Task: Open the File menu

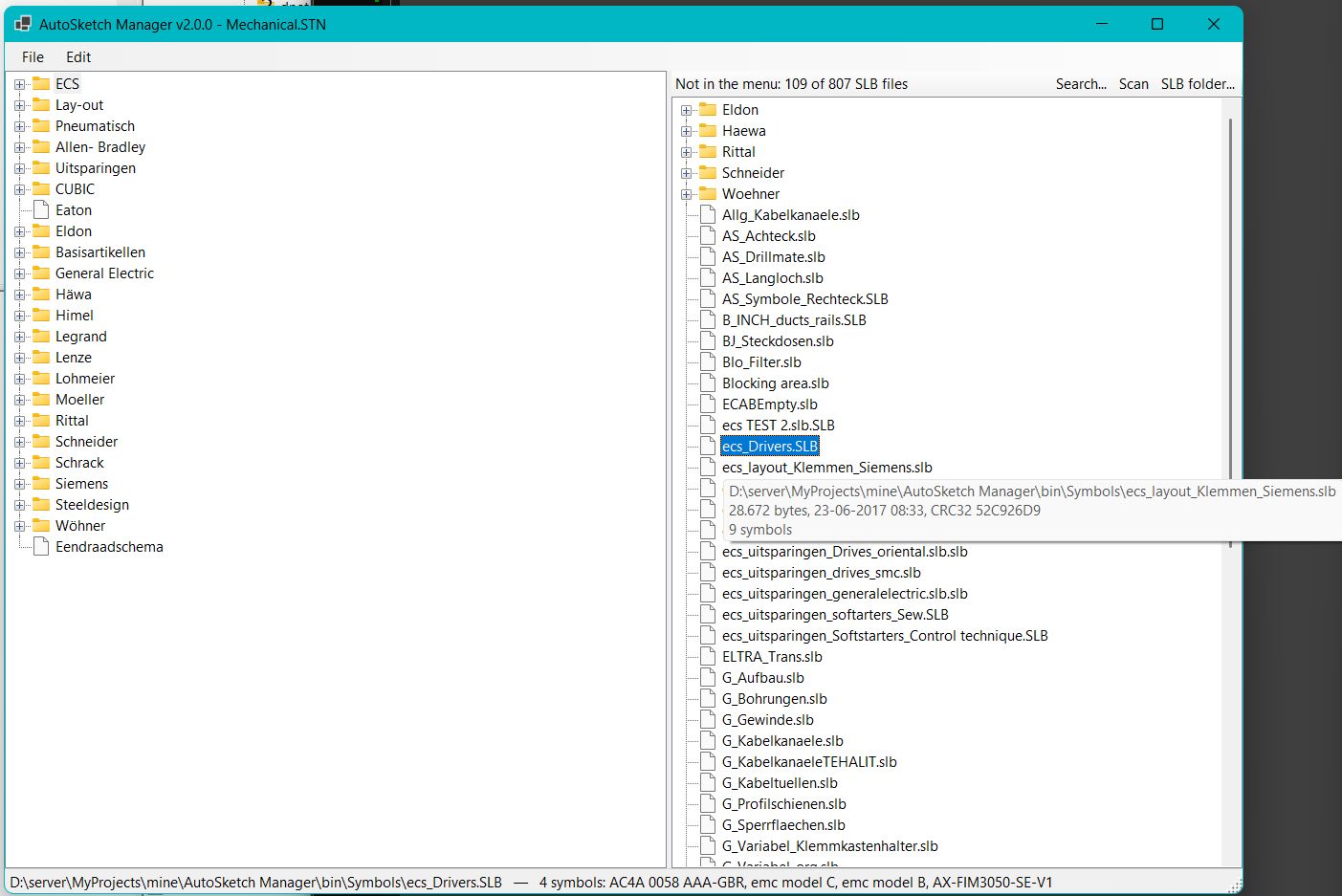Action: [x=33, y=57]
